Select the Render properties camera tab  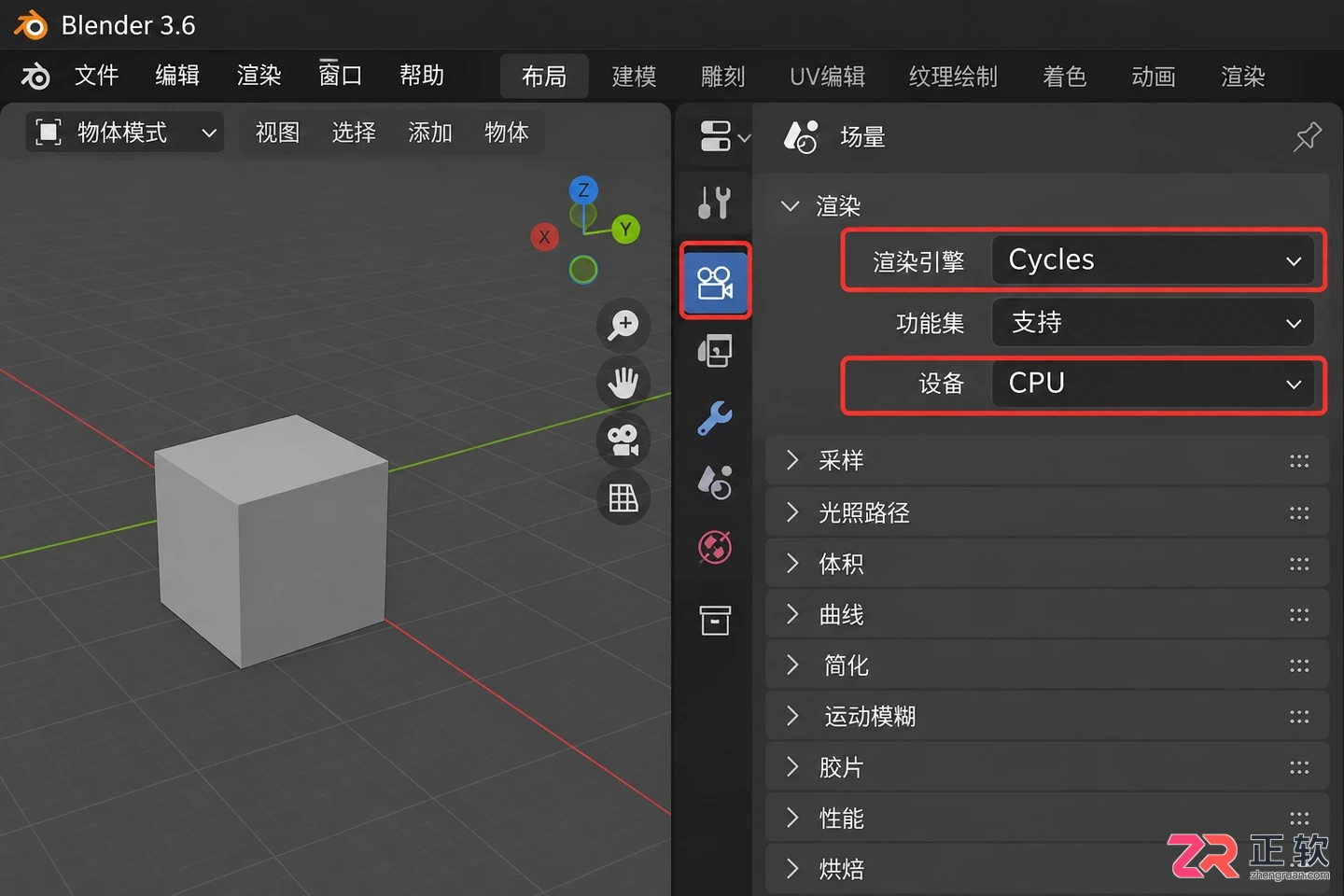[x=715, y=282]
